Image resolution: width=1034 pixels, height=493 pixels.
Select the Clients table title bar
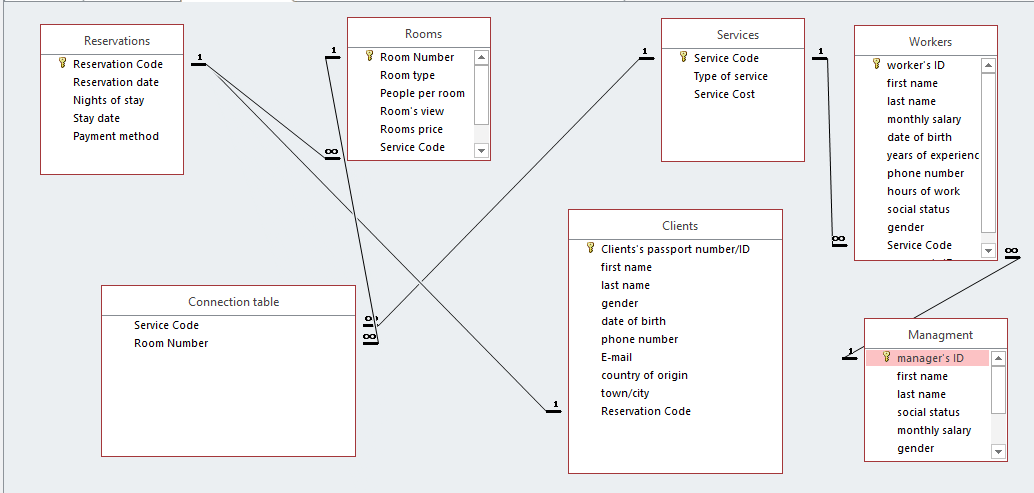(675, 226)
